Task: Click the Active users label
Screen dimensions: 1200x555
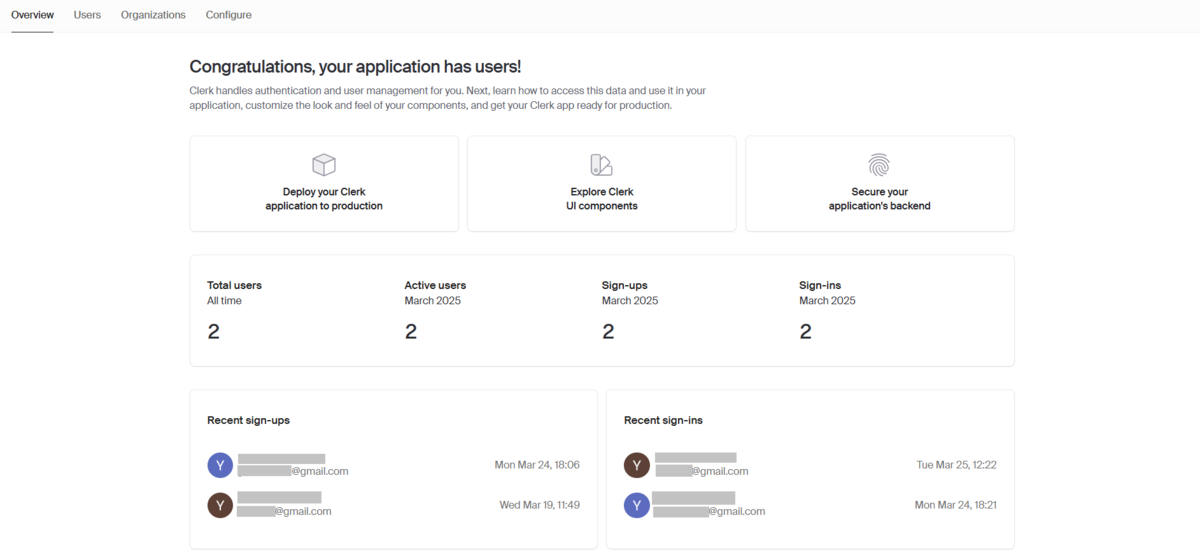Action: (x=435, y=285)
